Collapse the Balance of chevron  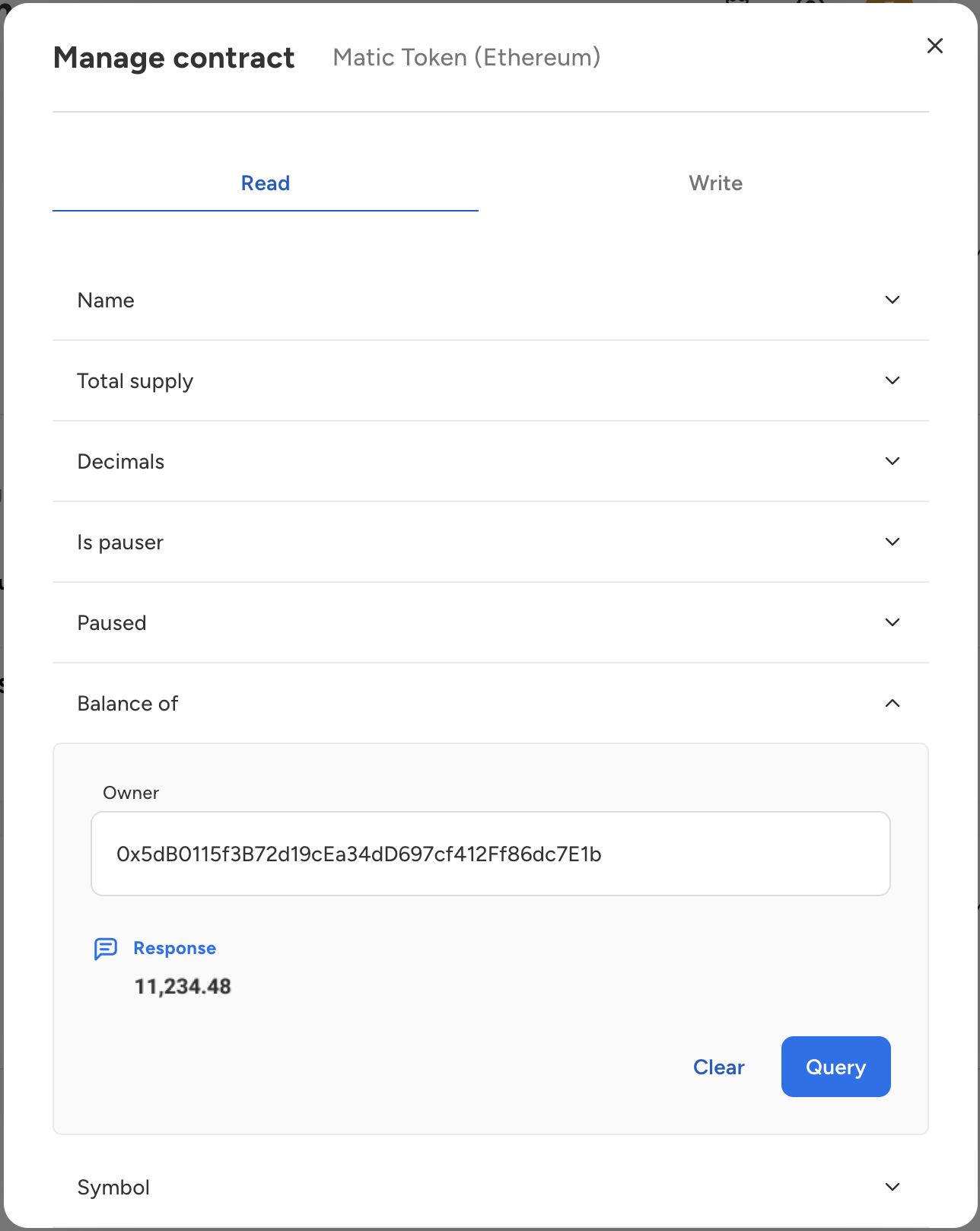click(x=892, y=703)
